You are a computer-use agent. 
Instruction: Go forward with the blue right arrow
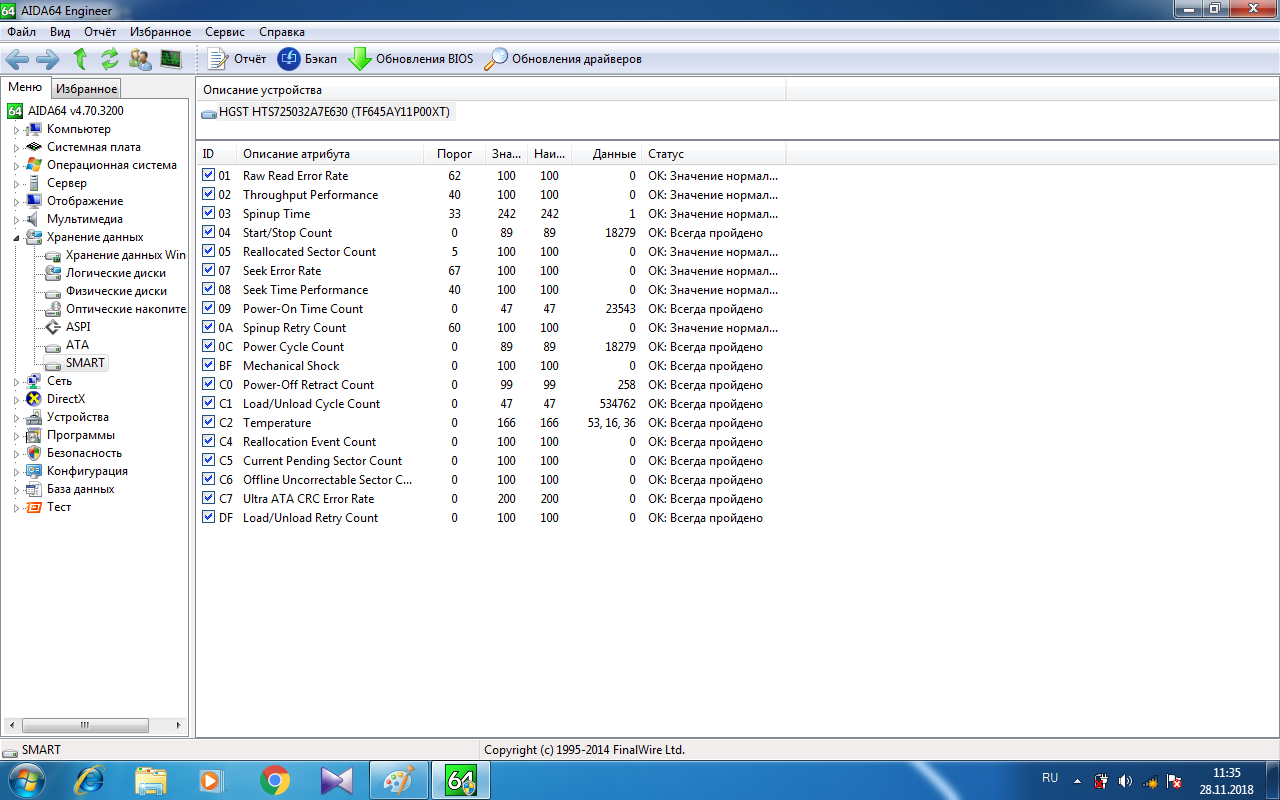(x=47, y=59)
